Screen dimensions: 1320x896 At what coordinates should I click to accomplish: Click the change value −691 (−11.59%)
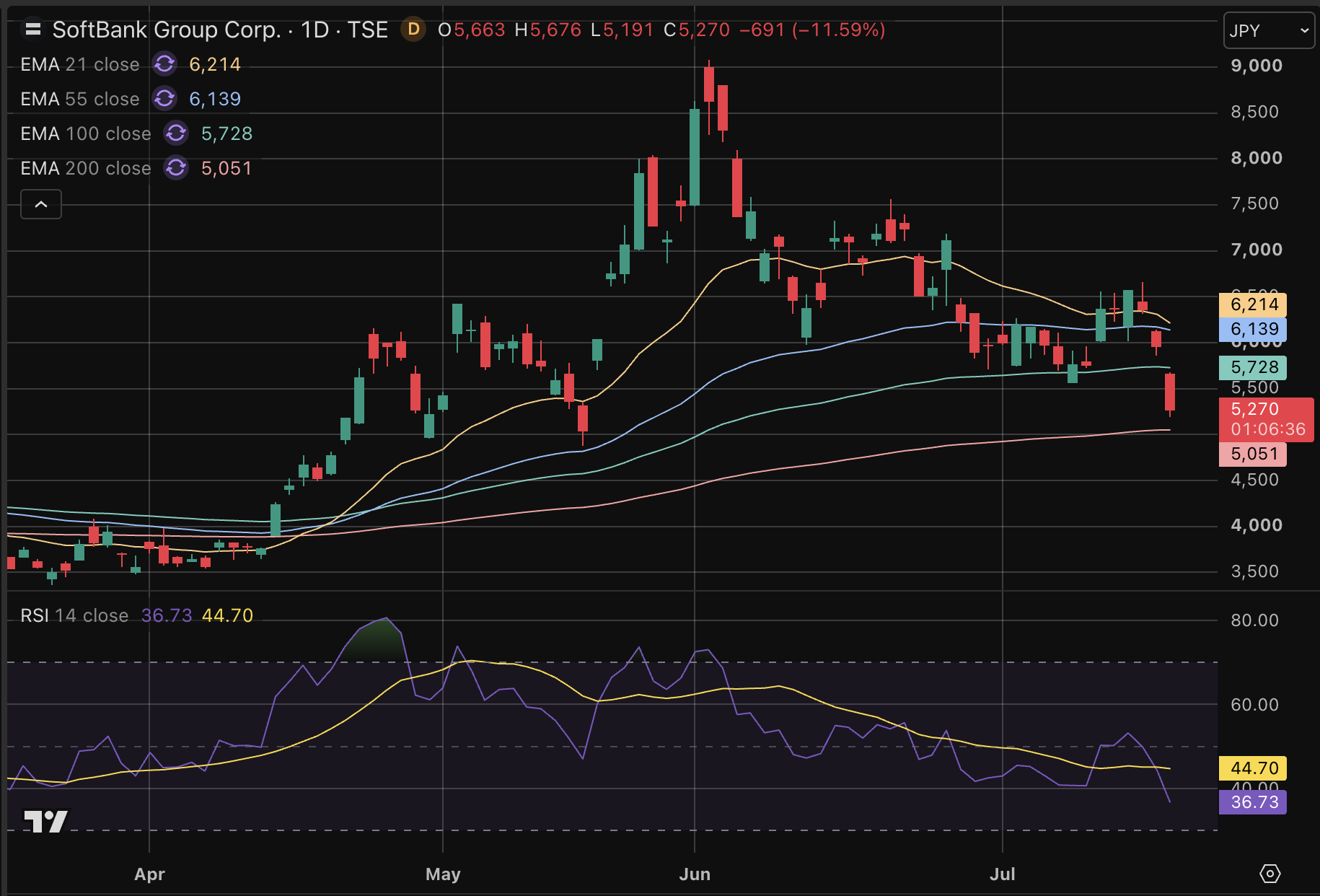coord(812,30)
